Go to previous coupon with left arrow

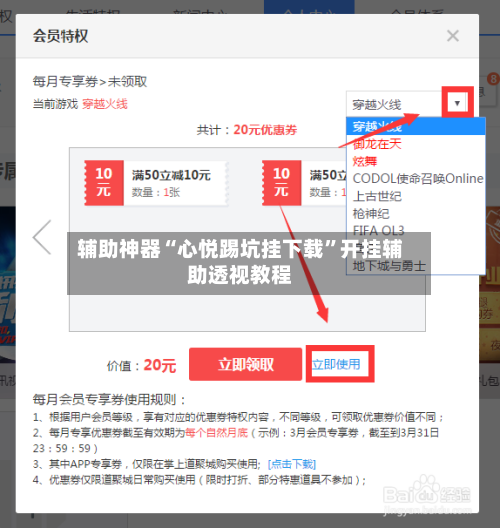(42, 237)
